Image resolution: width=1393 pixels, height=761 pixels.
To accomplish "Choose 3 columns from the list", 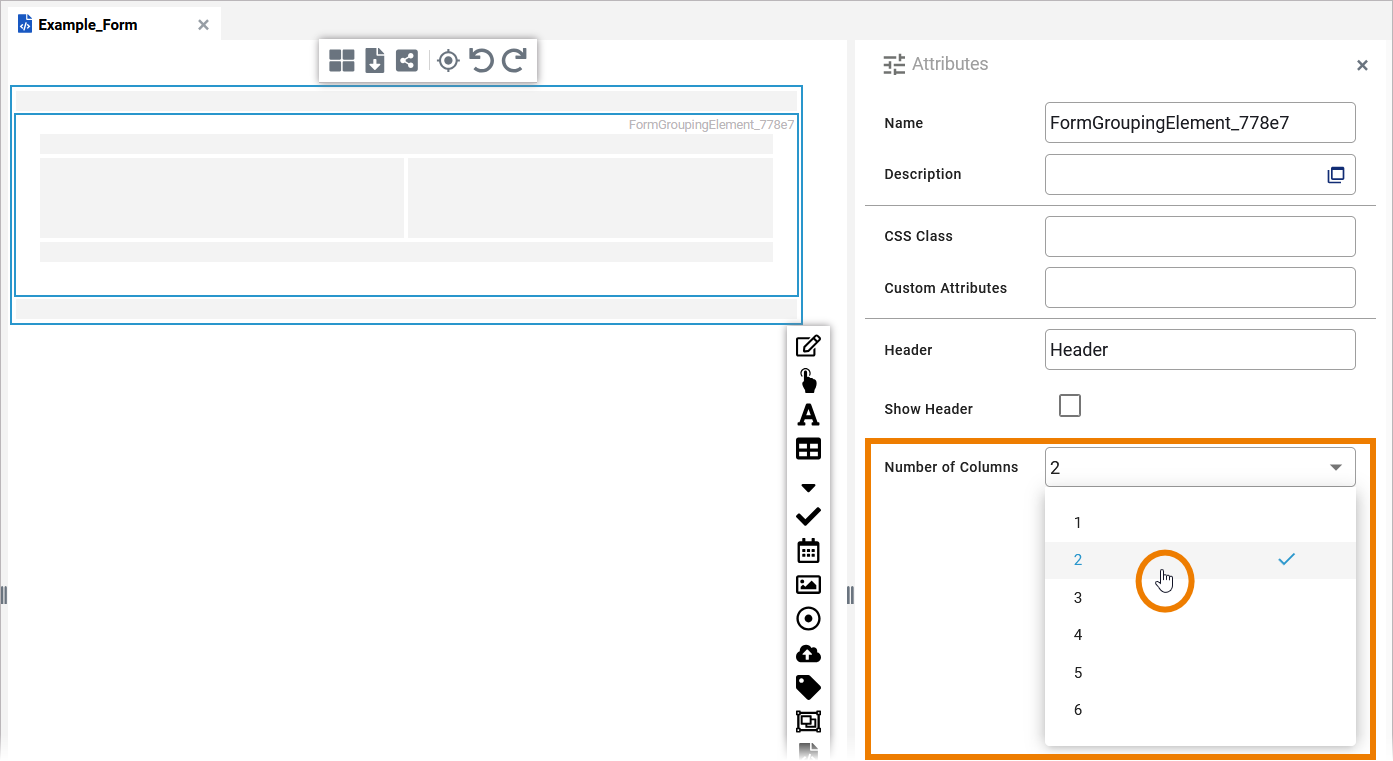I will 1200,598.
